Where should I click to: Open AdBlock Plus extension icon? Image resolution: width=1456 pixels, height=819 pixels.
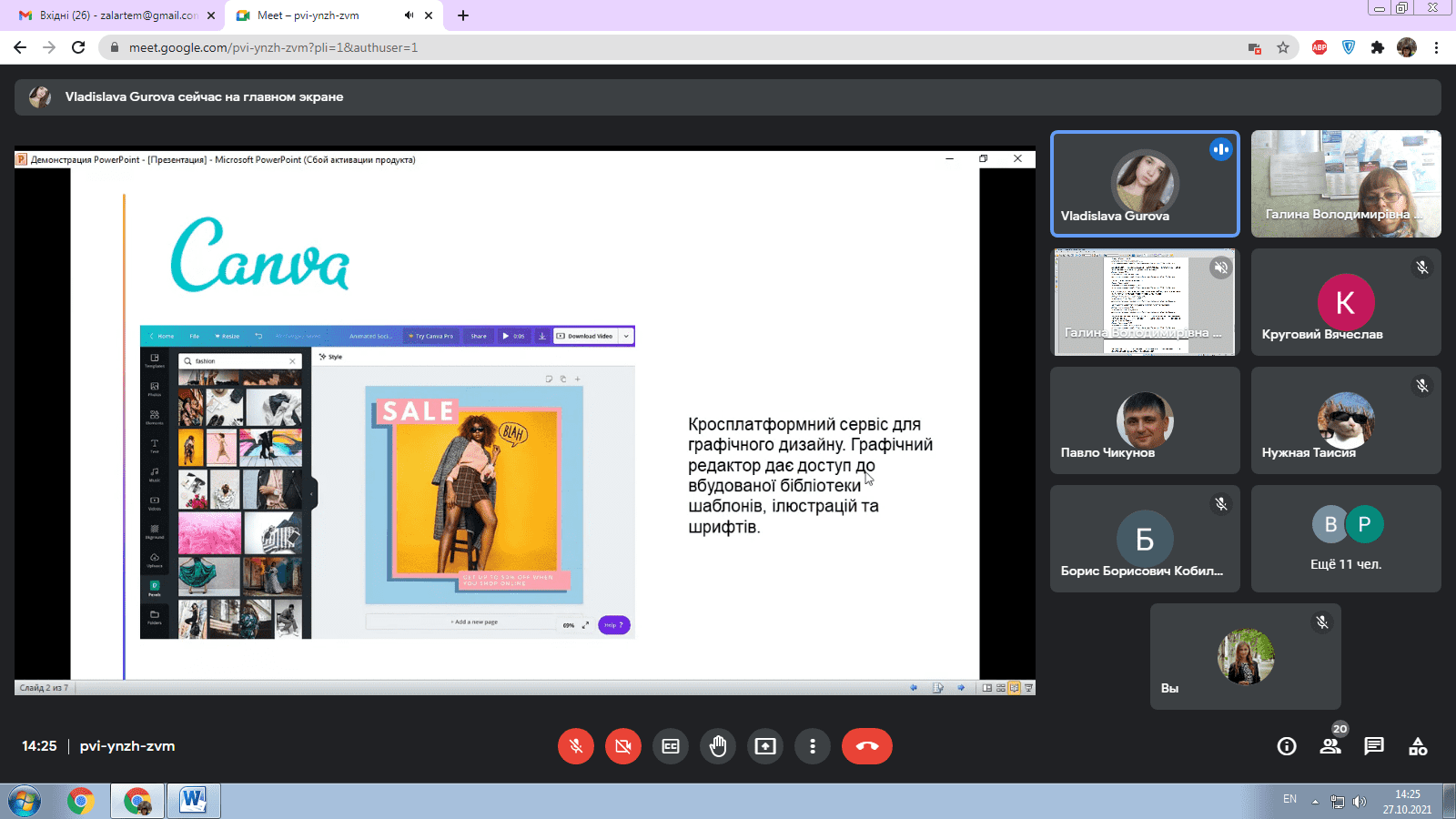tap(1319, 47)
